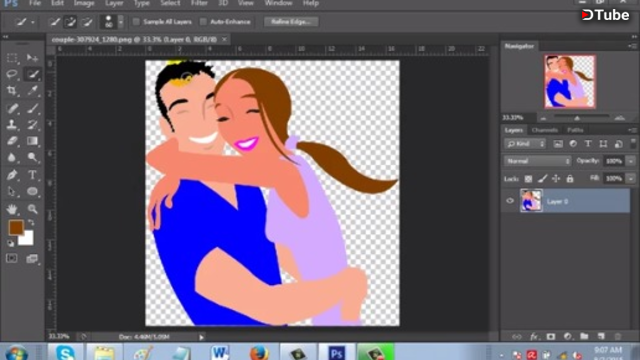Choose Subtract from selection mode
The height and width of the screenshot is (360, 640).
pos(87,22)
